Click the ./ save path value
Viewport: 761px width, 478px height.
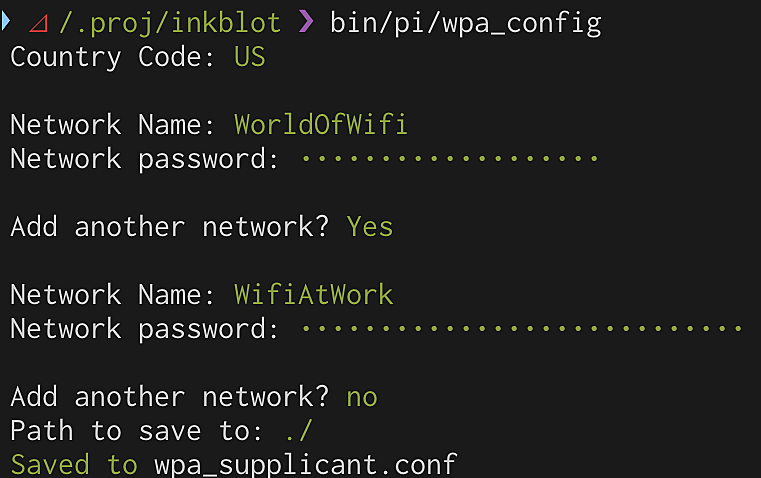[x=298, y=430]
